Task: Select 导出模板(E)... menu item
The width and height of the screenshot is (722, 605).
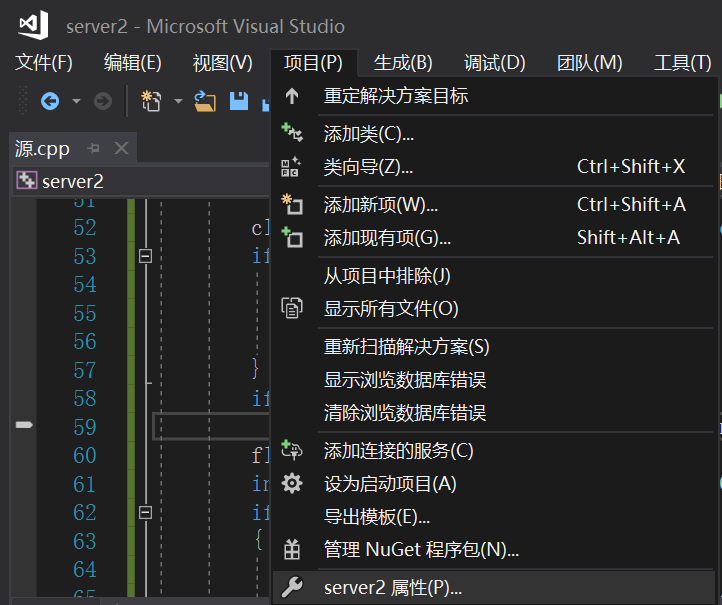Action: click(493, 517)
